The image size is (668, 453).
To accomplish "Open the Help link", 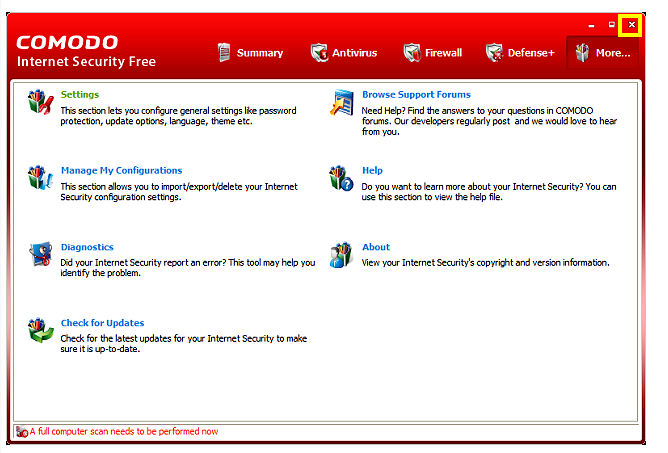I will coord(372,170).
